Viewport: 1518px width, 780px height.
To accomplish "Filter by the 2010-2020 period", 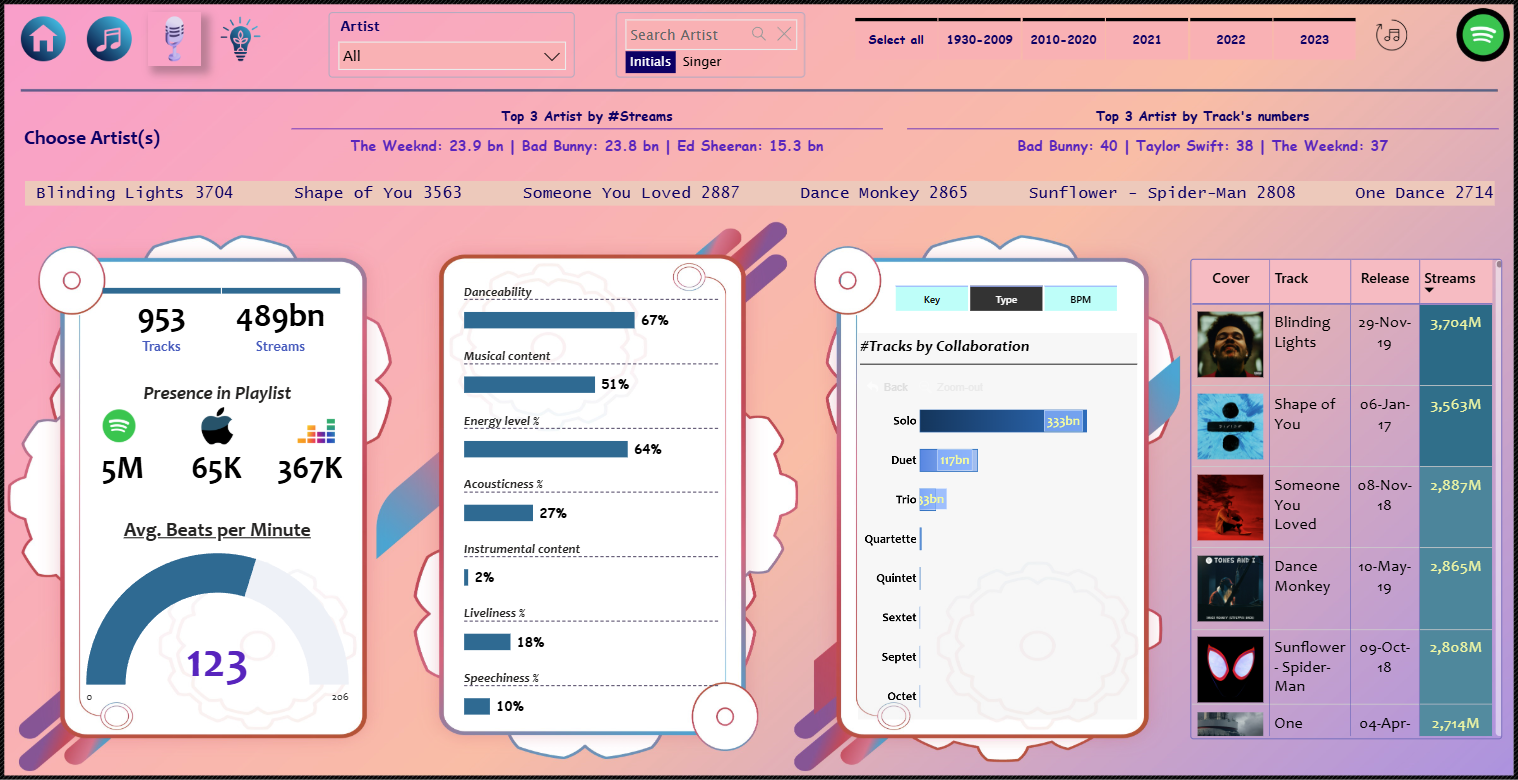I will 1063,40.
